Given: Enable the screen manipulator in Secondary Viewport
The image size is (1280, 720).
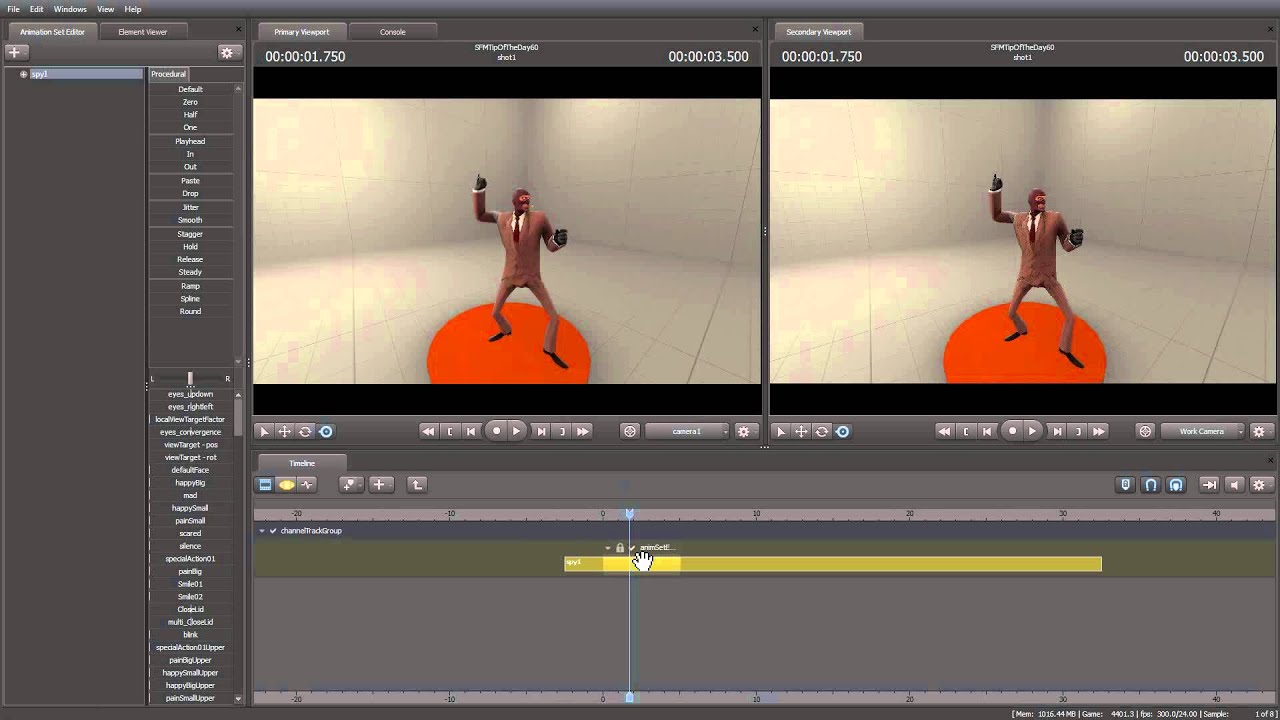Looking at the screenshot, I should (843, 431).
